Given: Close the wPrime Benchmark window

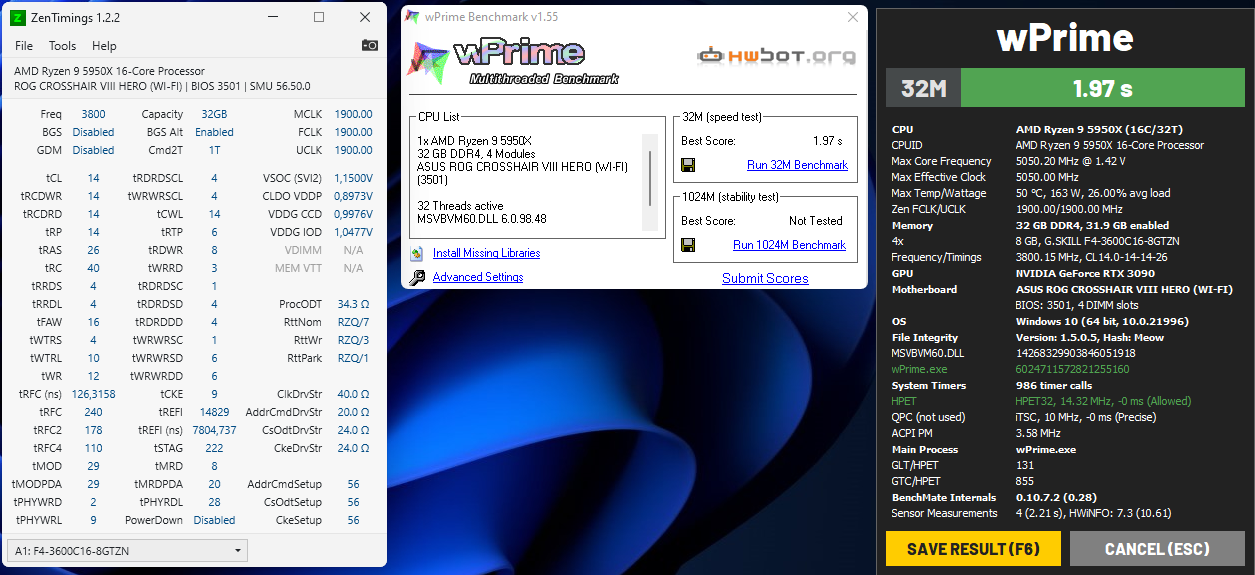Looking at the screenshot, I should pos(853,17).
